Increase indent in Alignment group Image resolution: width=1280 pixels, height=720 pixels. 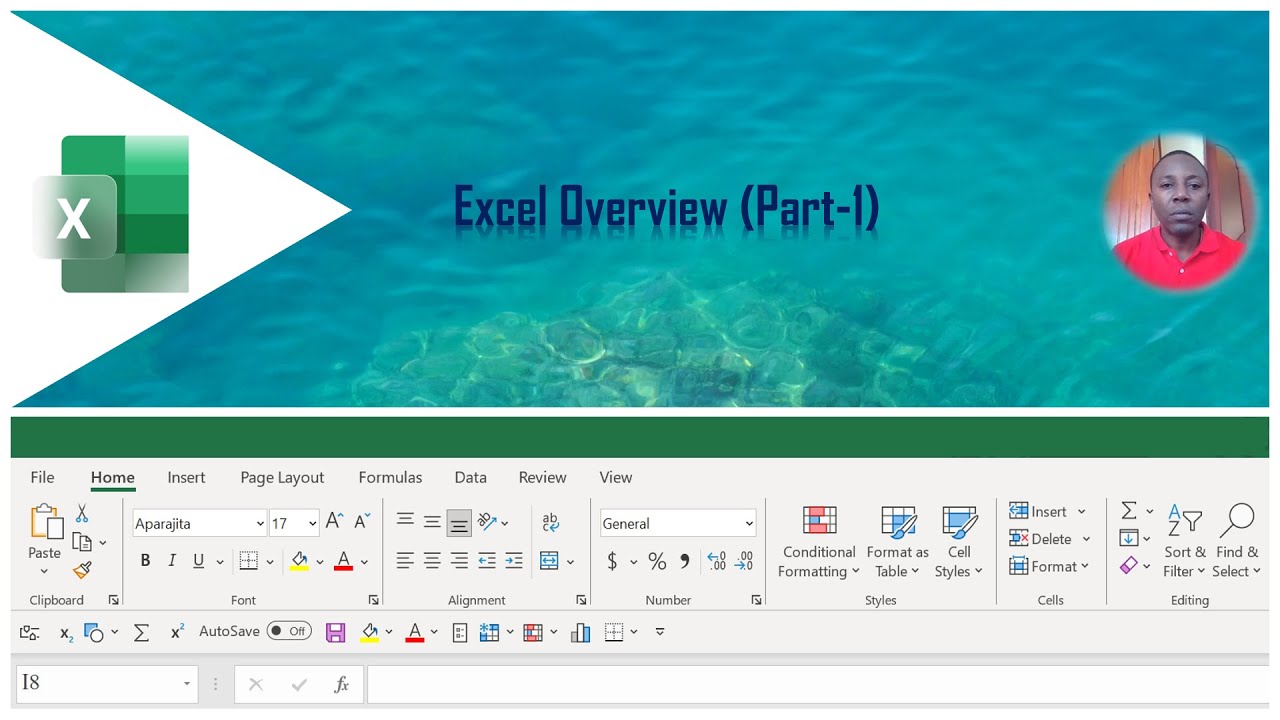pos(514,561)
